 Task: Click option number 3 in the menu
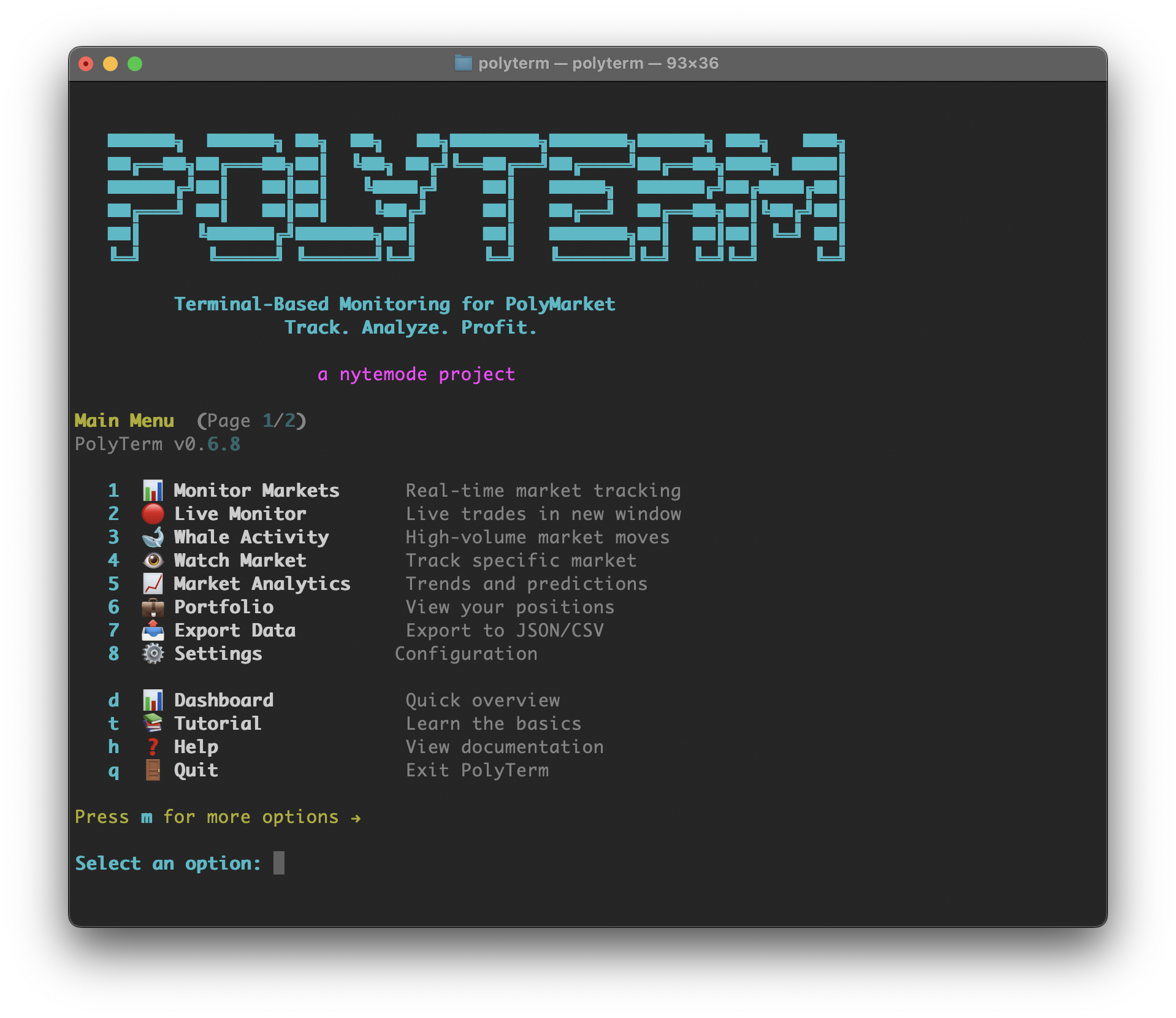coord(113,537)
